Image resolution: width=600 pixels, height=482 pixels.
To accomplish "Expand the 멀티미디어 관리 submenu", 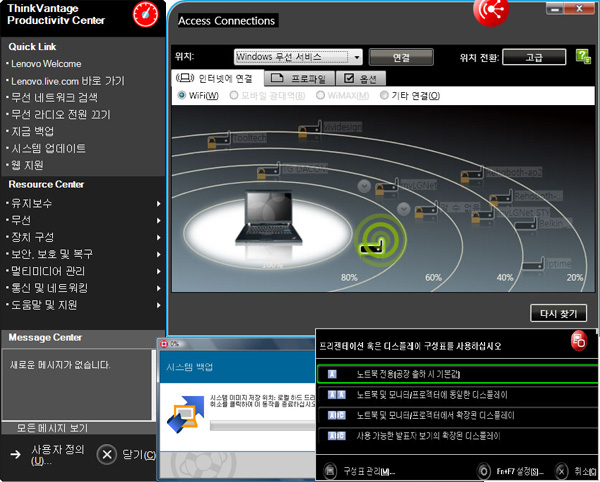I will coord(158,272).
